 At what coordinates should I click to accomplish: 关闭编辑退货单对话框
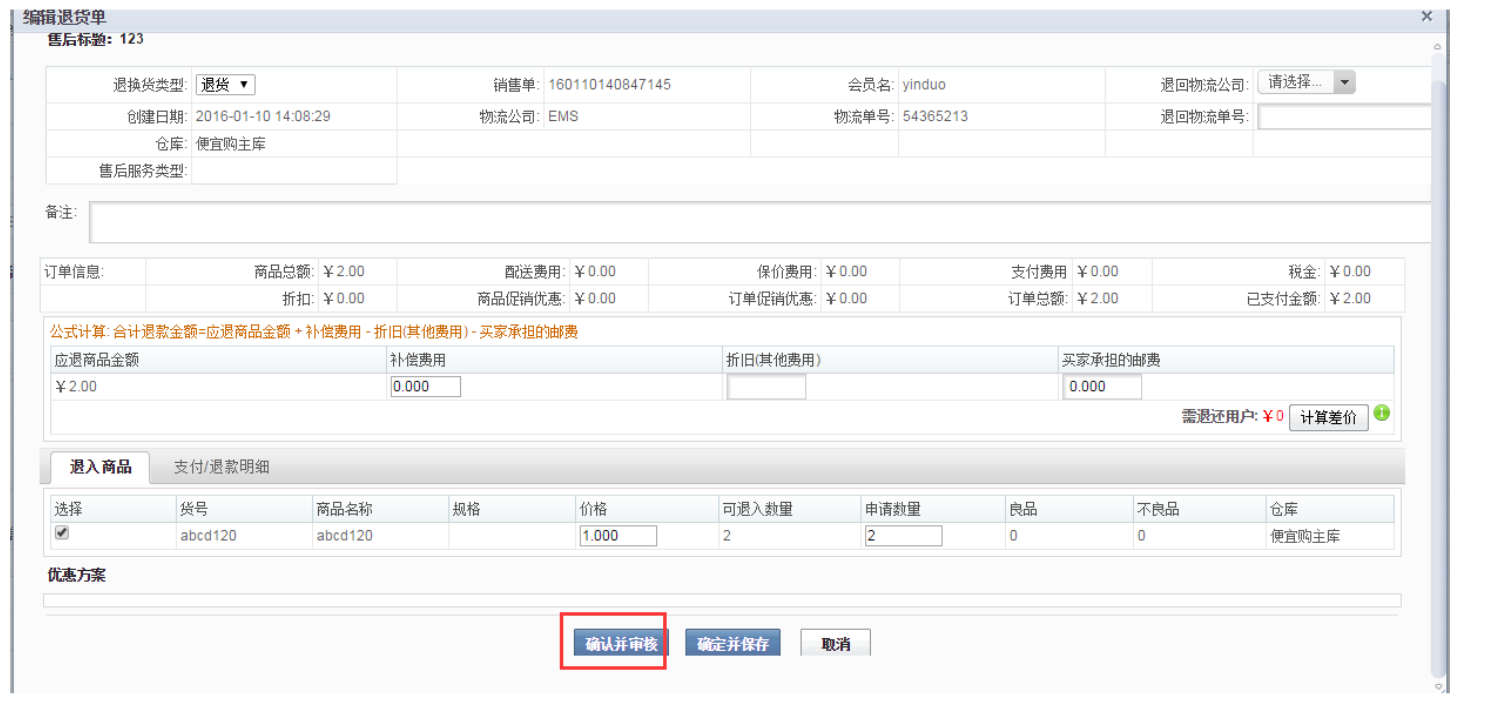click(x=1427, y=16)
